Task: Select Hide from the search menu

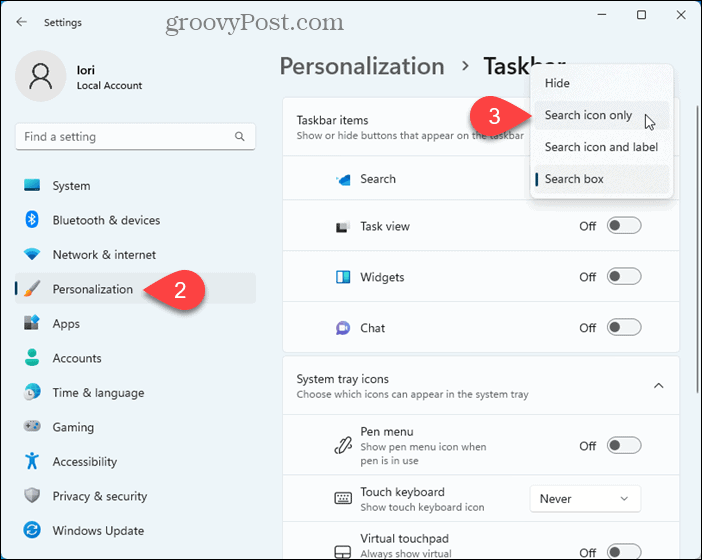Action: click(558, 83)
